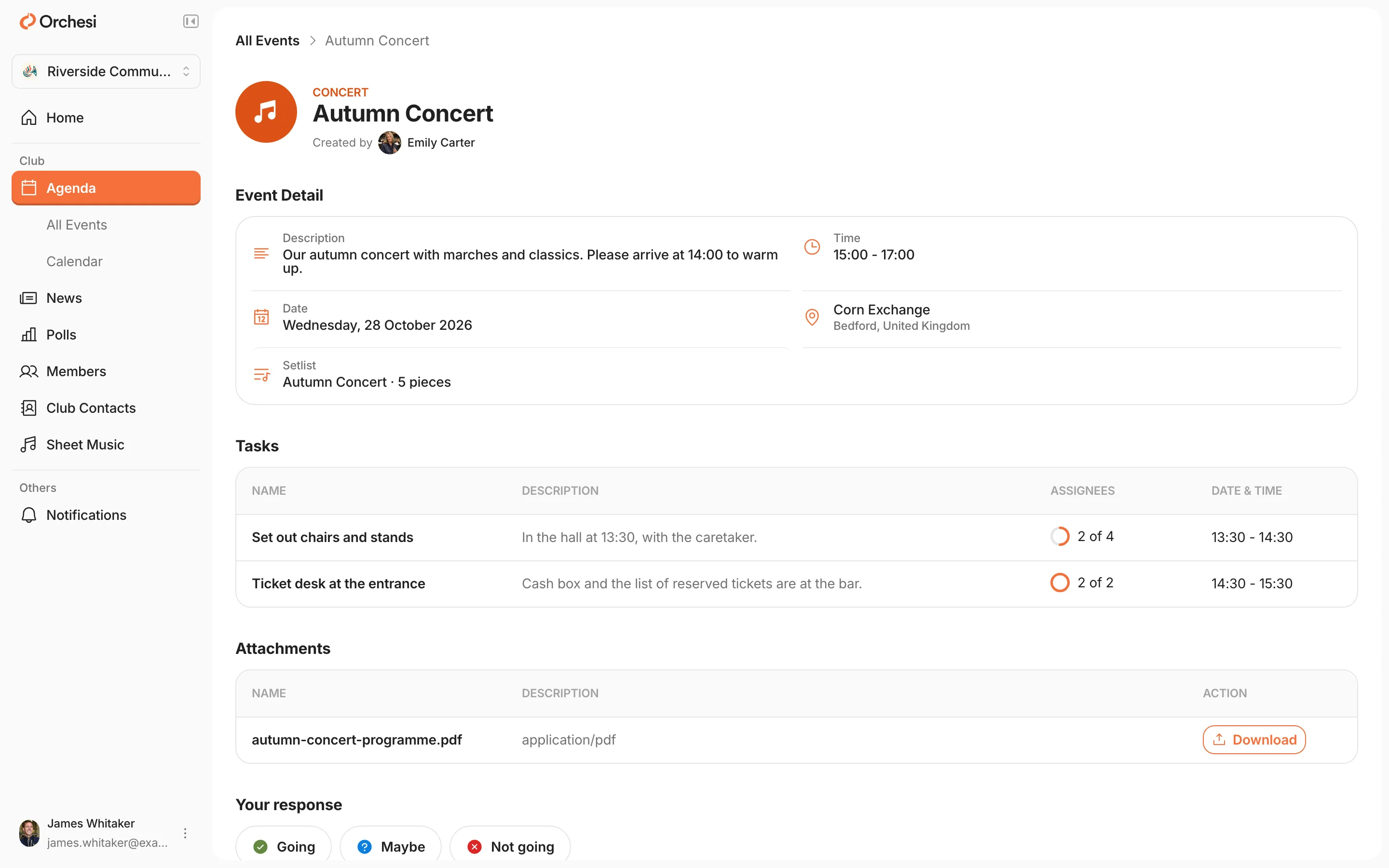Click the 2 of 2 assignees progress ring
Viewport: 1389px width, 868px height.
[1060, 583]
